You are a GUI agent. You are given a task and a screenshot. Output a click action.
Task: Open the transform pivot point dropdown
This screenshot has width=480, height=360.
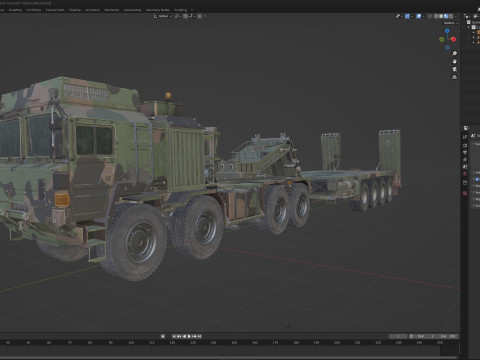178,16
